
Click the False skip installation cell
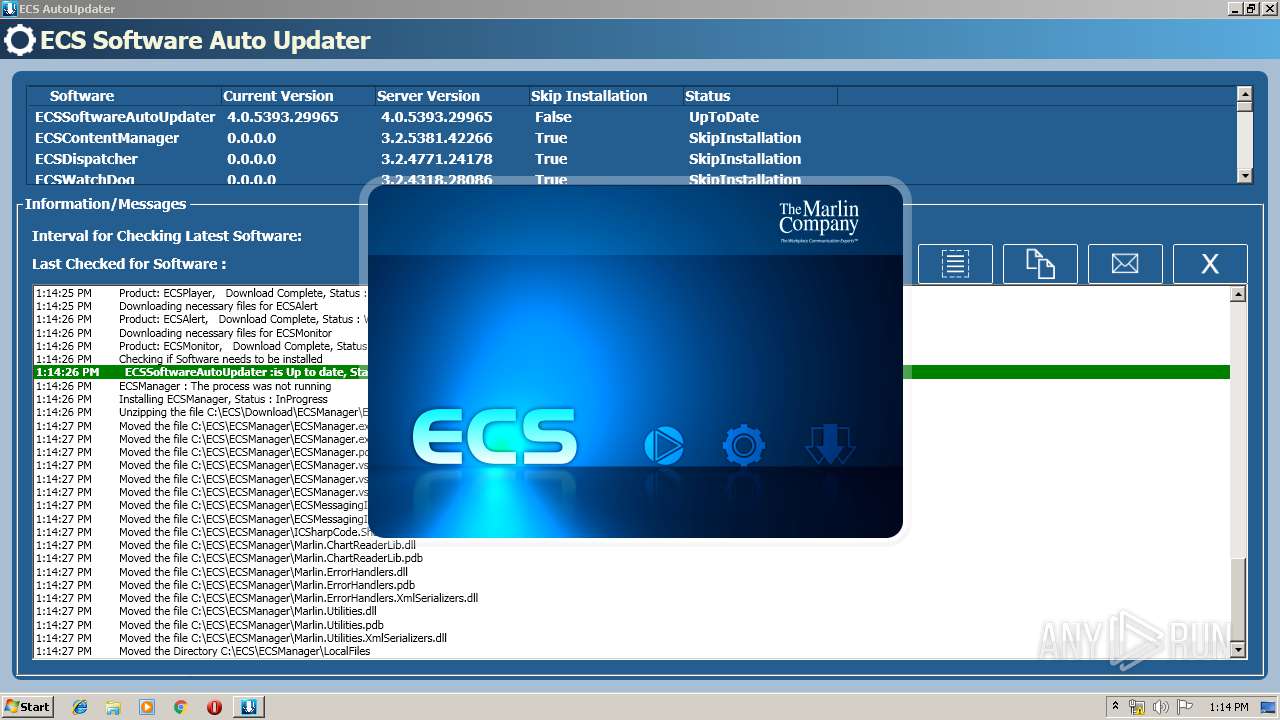pos(553,117)
